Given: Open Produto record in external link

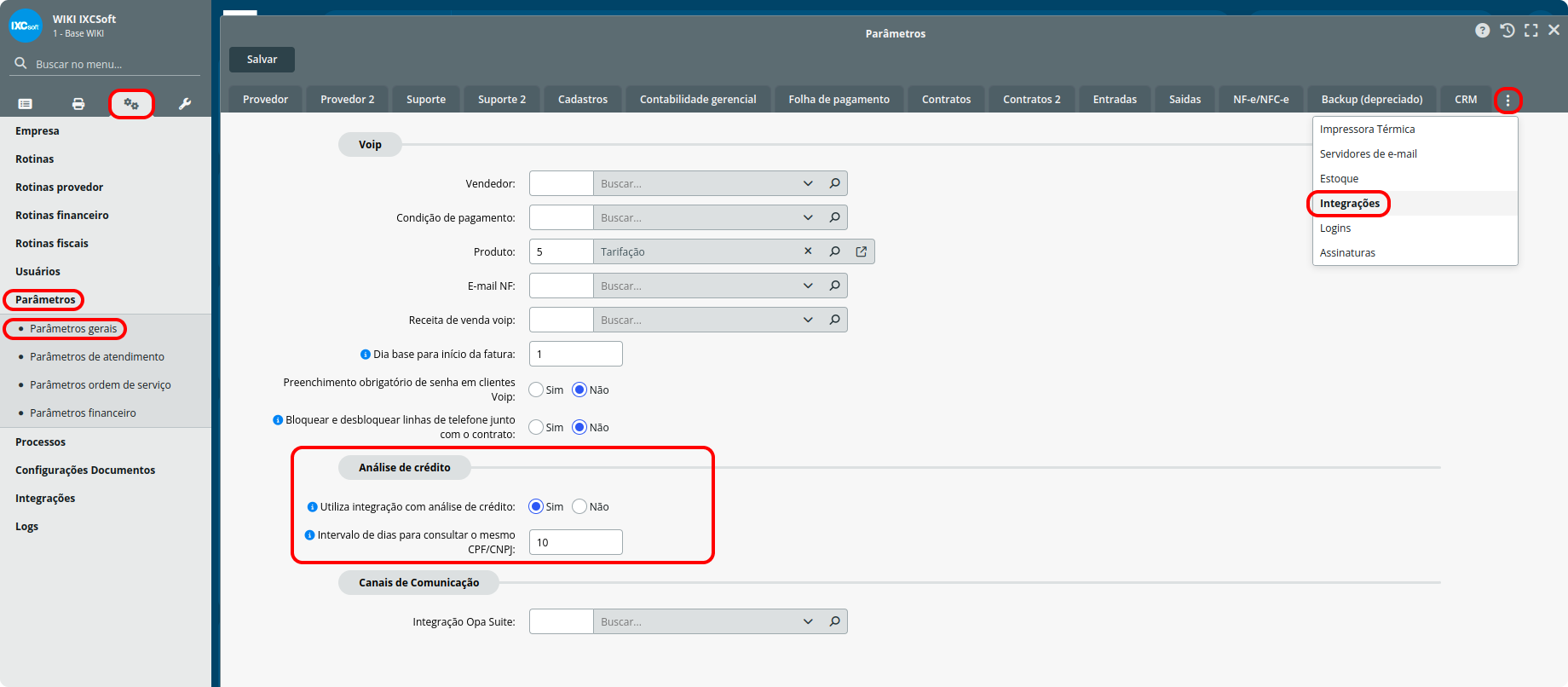Looking at the screenshot, I should (x=862, y=251).
